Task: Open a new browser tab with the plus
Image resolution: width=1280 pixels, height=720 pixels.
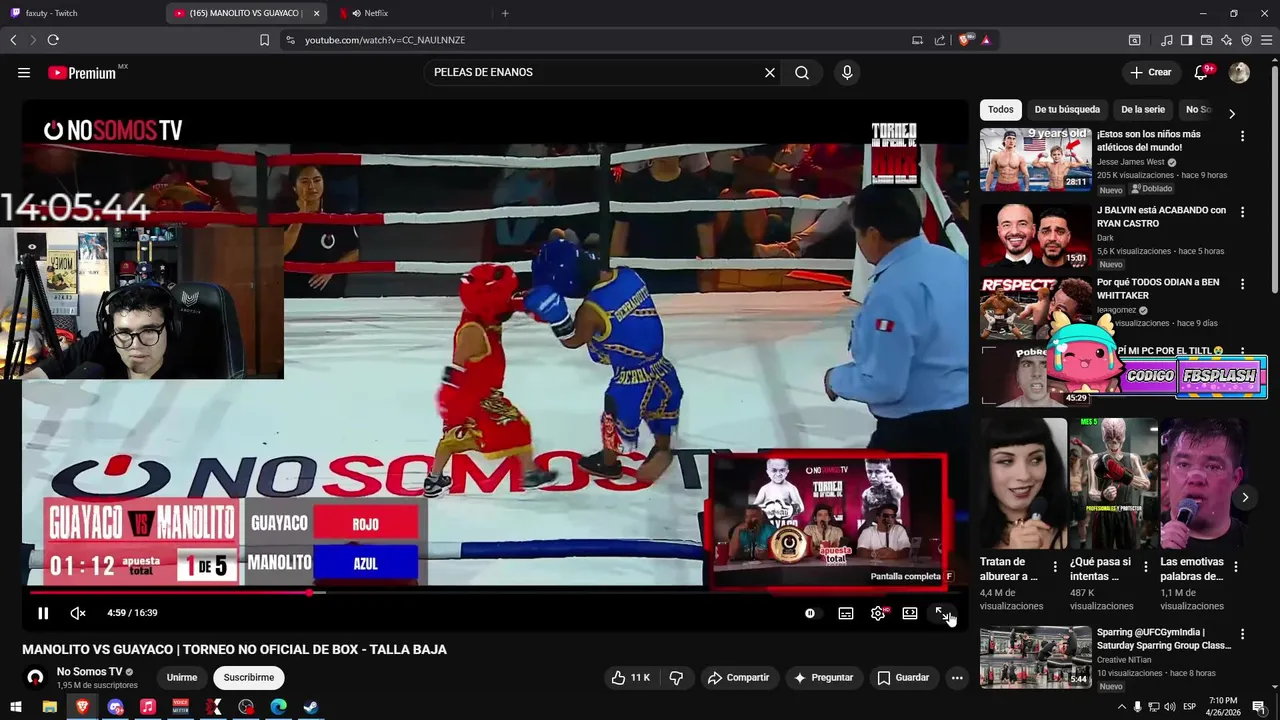Action: coord(505,13)
